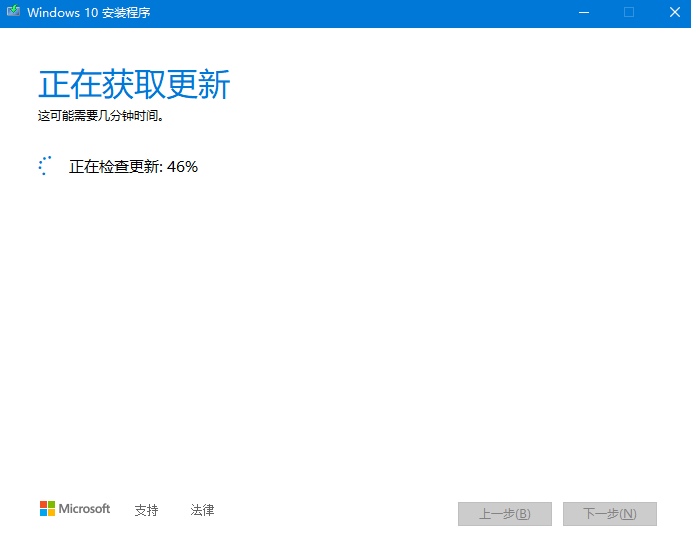The width and height of the screenshot is (691, 545).
Task: Click the spinning loading indicator
Action: 44,166
